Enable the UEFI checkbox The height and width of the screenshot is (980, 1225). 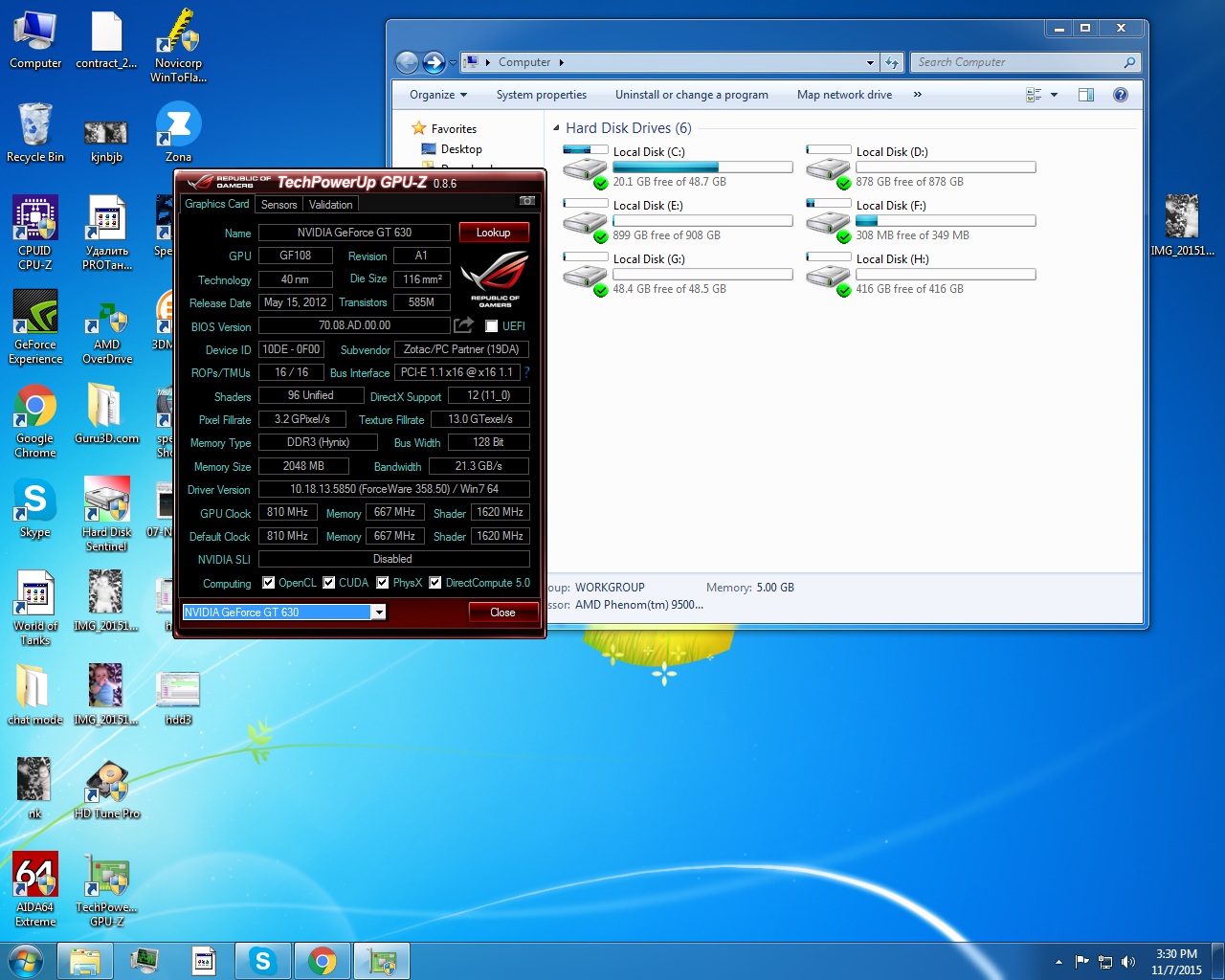click(x=492, y=326)
